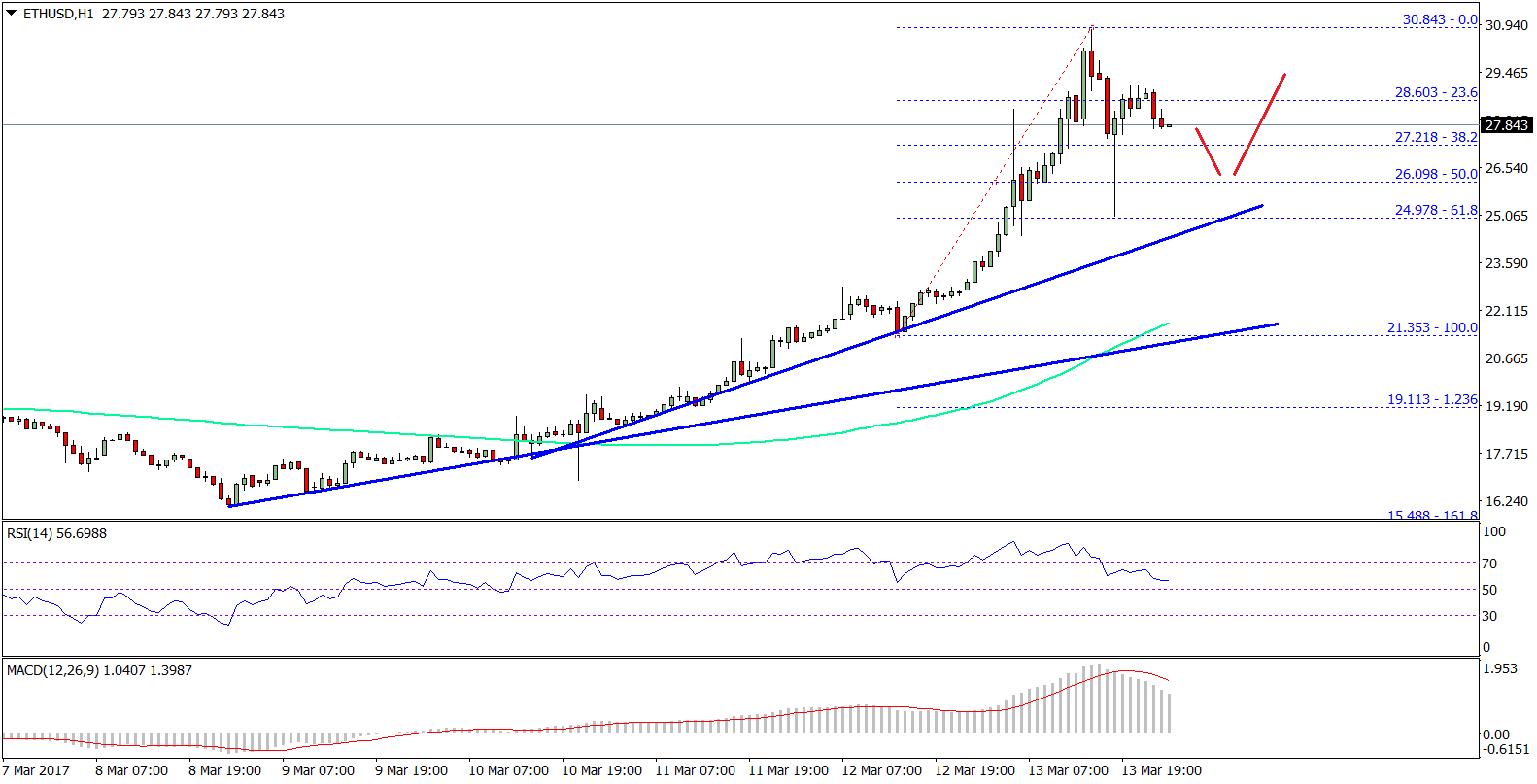
Task: Select the 27.218 - 38.2 Fibonacci level
Action: pos(1435,137)
